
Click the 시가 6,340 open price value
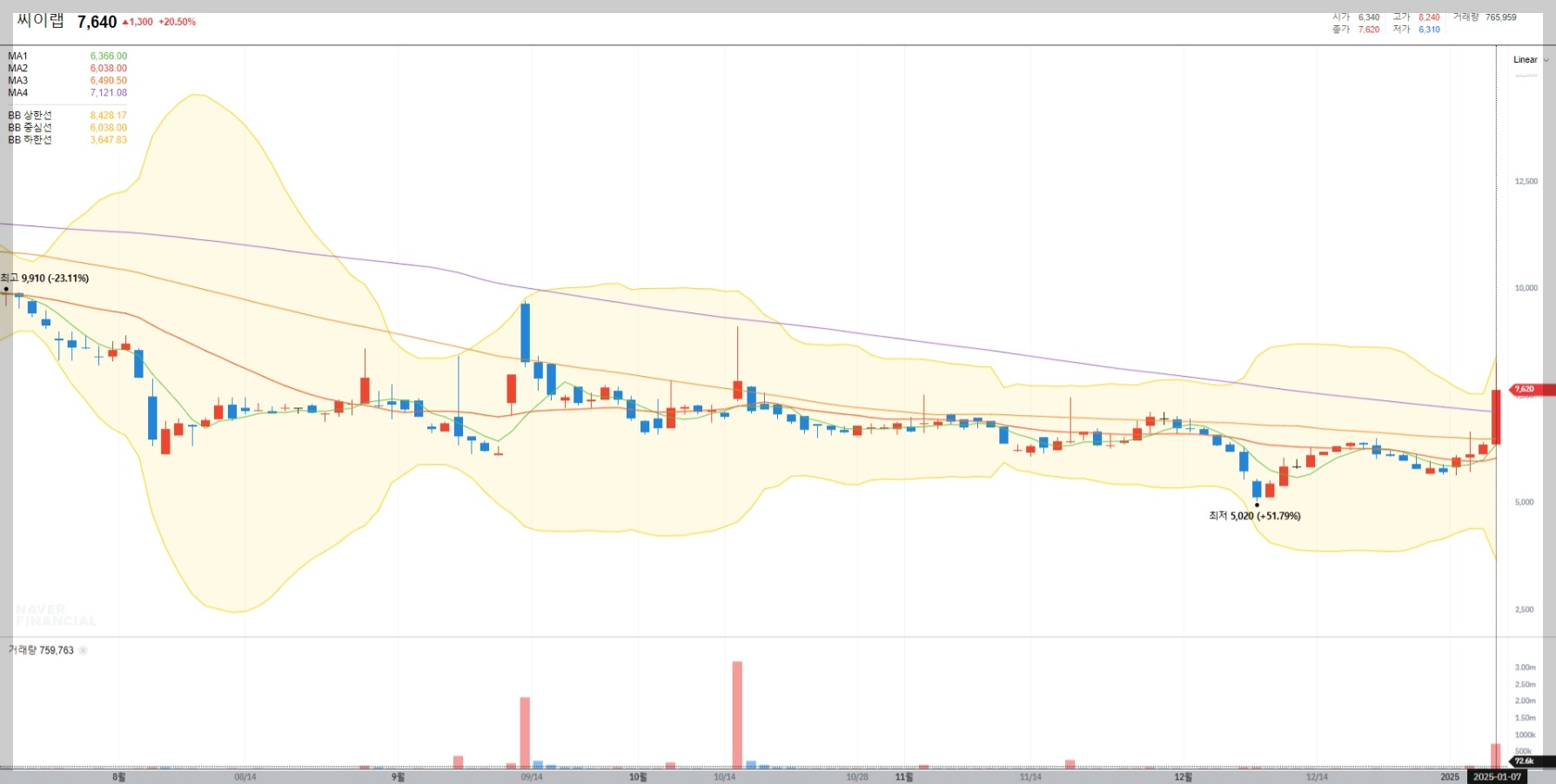click(1369, 17)
